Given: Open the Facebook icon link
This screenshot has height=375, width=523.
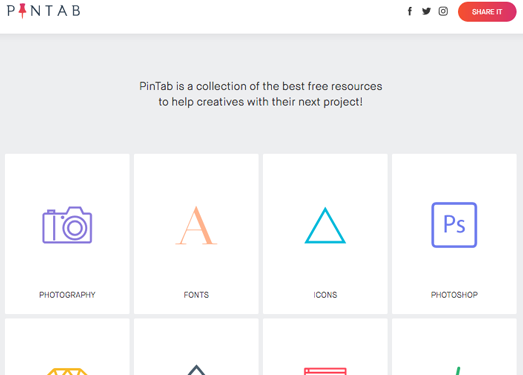Looking at the screenshot, I should point(410,11).
